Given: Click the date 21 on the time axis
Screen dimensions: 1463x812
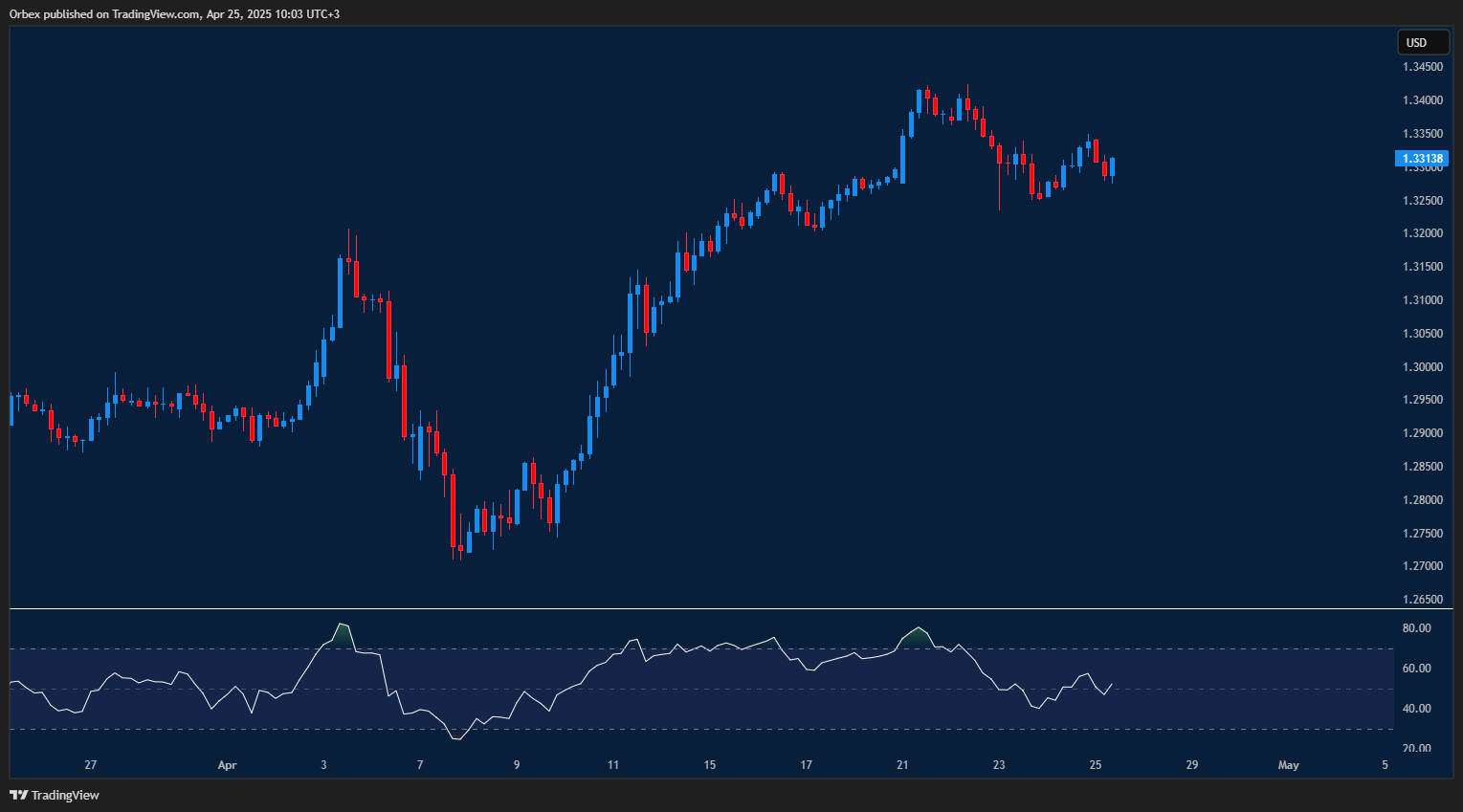Looking at the screenshot, I should click(901, 765).
